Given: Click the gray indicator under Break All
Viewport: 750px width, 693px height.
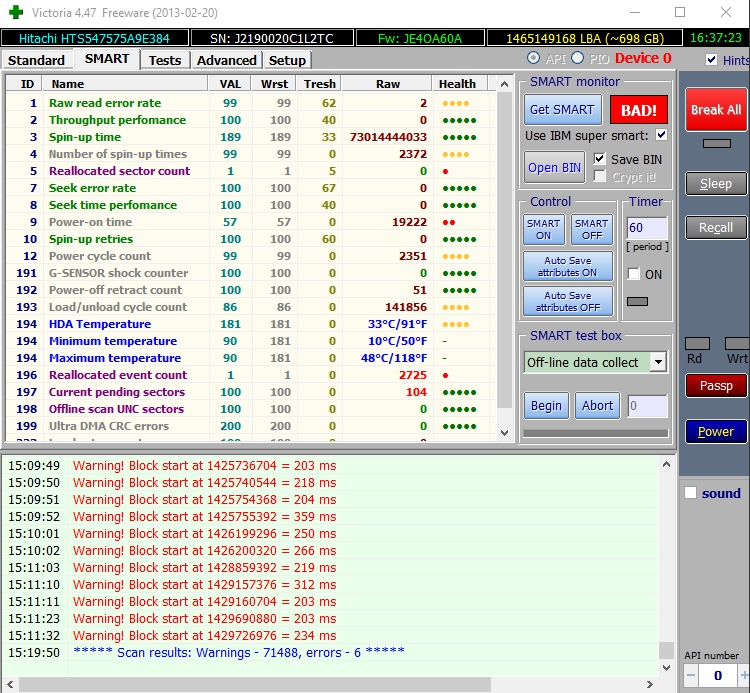Looking at the screenshot, I should (x=717, y=143).
